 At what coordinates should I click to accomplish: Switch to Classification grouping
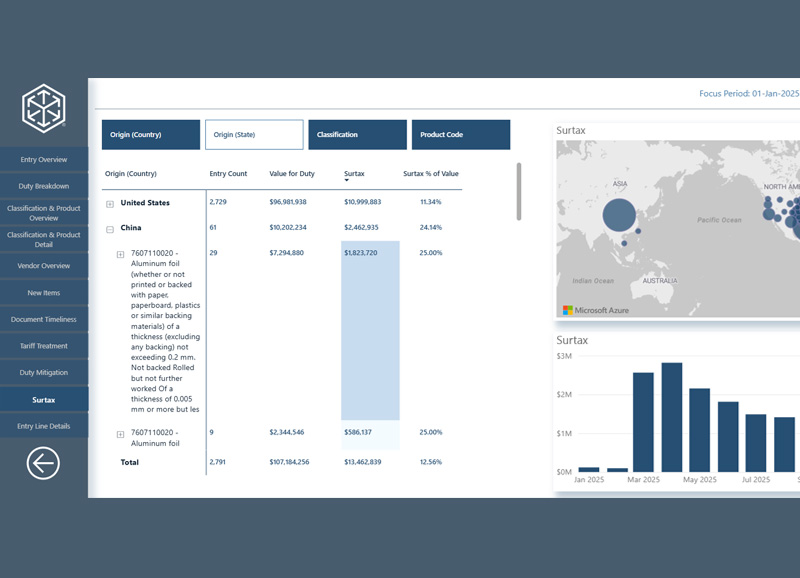(x=357, y=134)
